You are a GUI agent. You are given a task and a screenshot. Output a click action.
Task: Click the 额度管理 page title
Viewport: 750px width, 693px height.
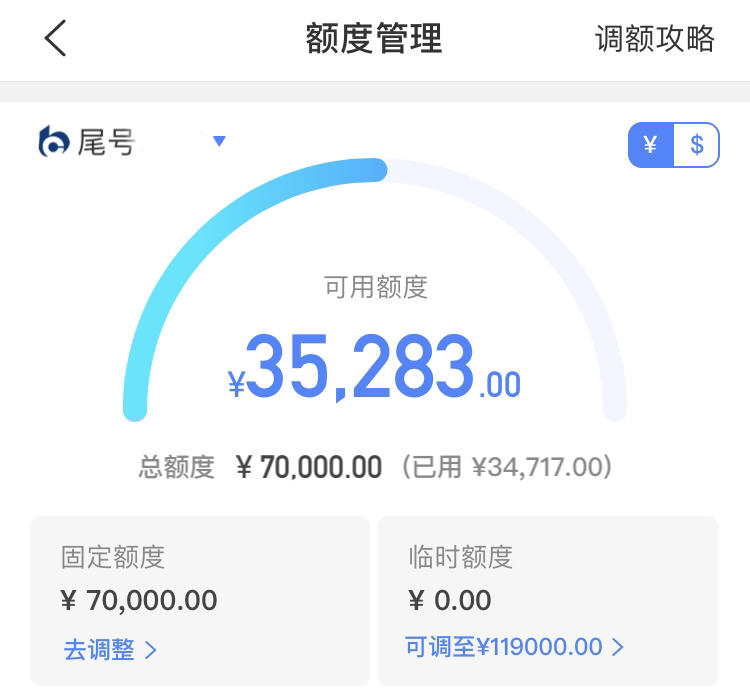click(374, 38)
